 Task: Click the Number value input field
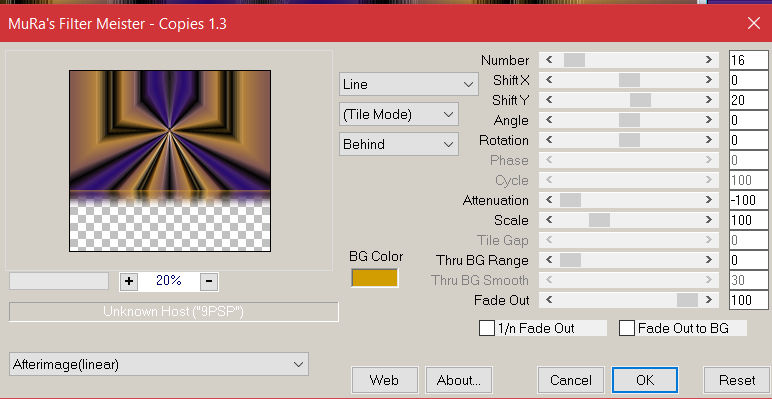click(748, 60)
